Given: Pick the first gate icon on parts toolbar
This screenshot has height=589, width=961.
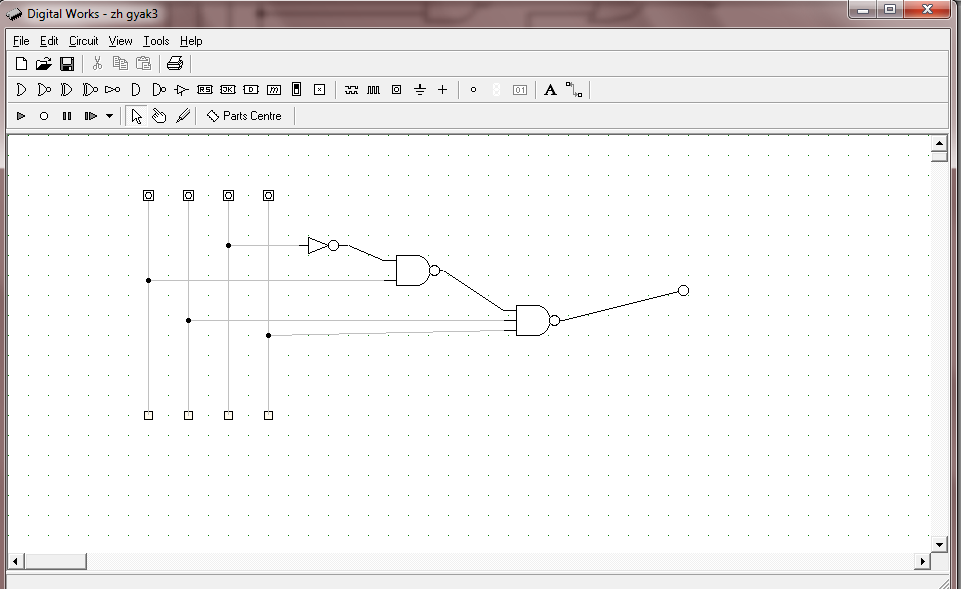Looking at the screenshot, I should tap(21, 90).
